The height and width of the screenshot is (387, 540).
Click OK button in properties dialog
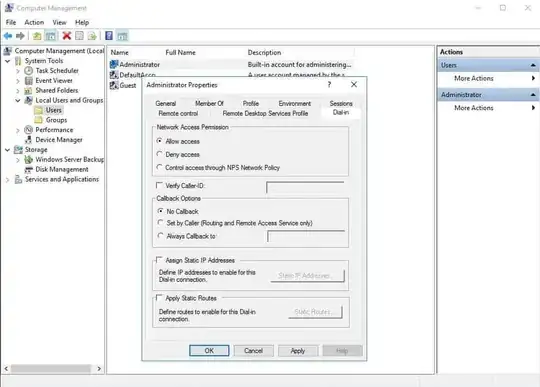point(209,351)
